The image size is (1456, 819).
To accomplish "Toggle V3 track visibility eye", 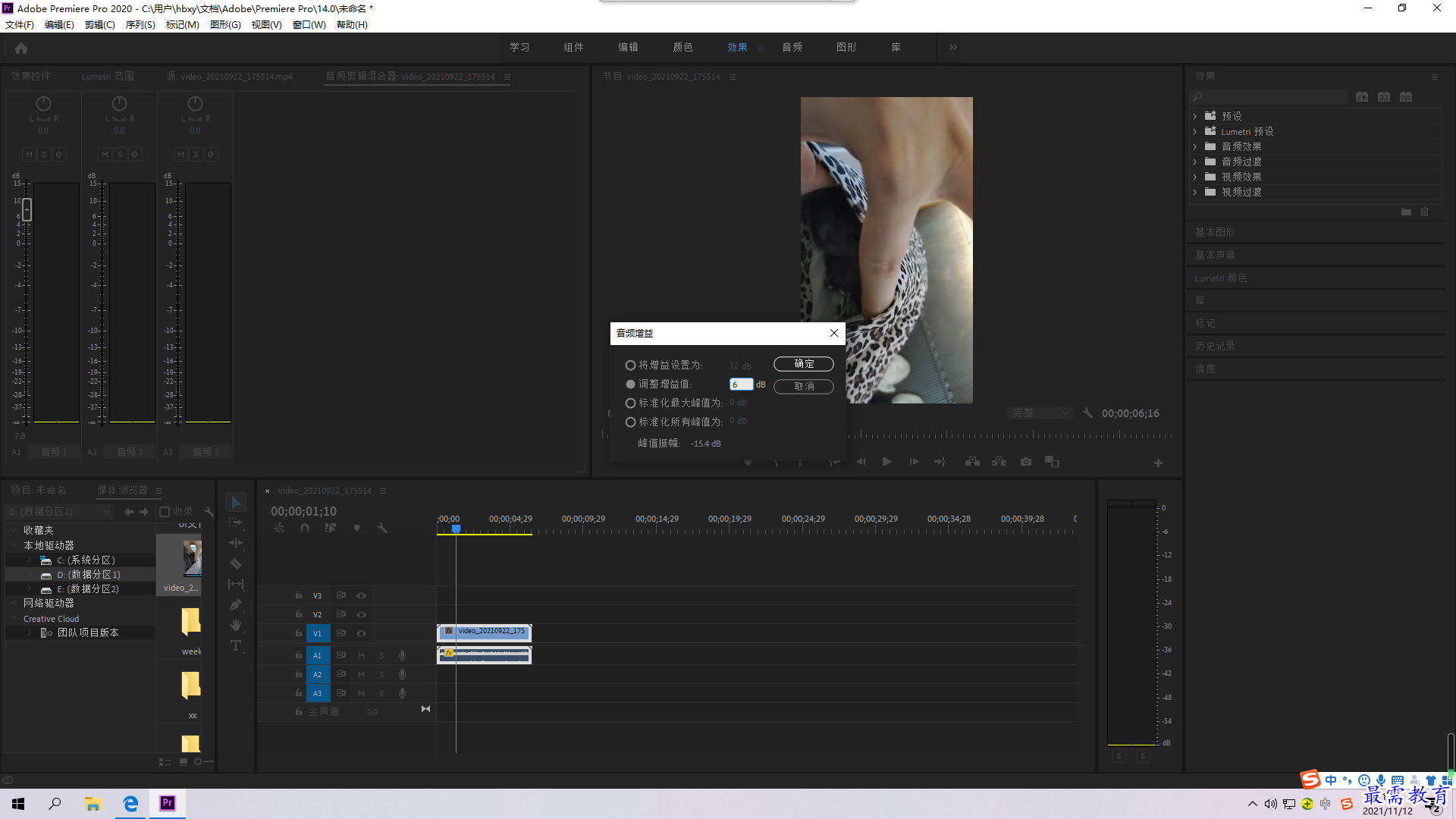I will (362, 595).
